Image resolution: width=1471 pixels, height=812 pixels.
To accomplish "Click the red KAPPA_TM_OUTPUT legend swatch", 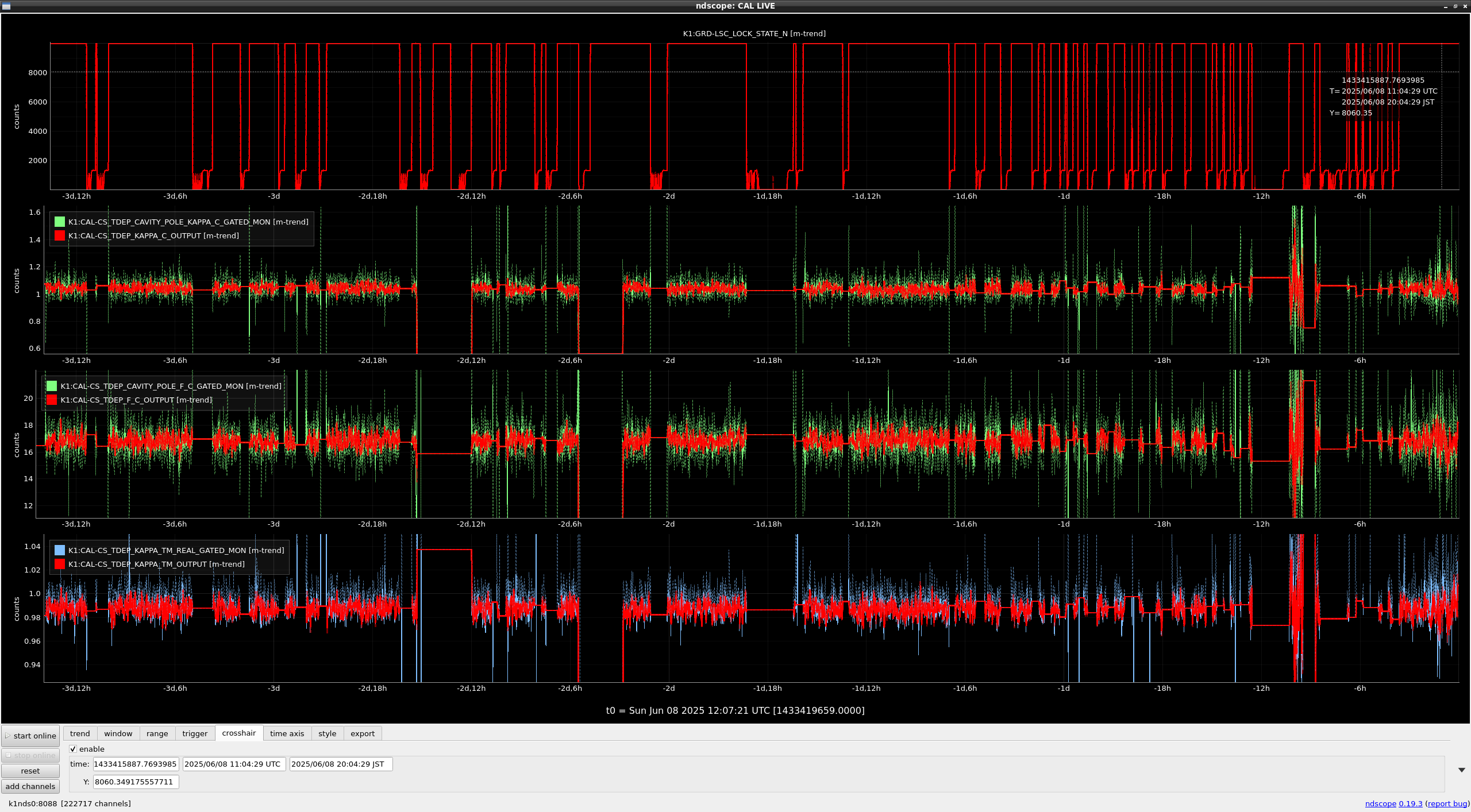I will 60,564.
